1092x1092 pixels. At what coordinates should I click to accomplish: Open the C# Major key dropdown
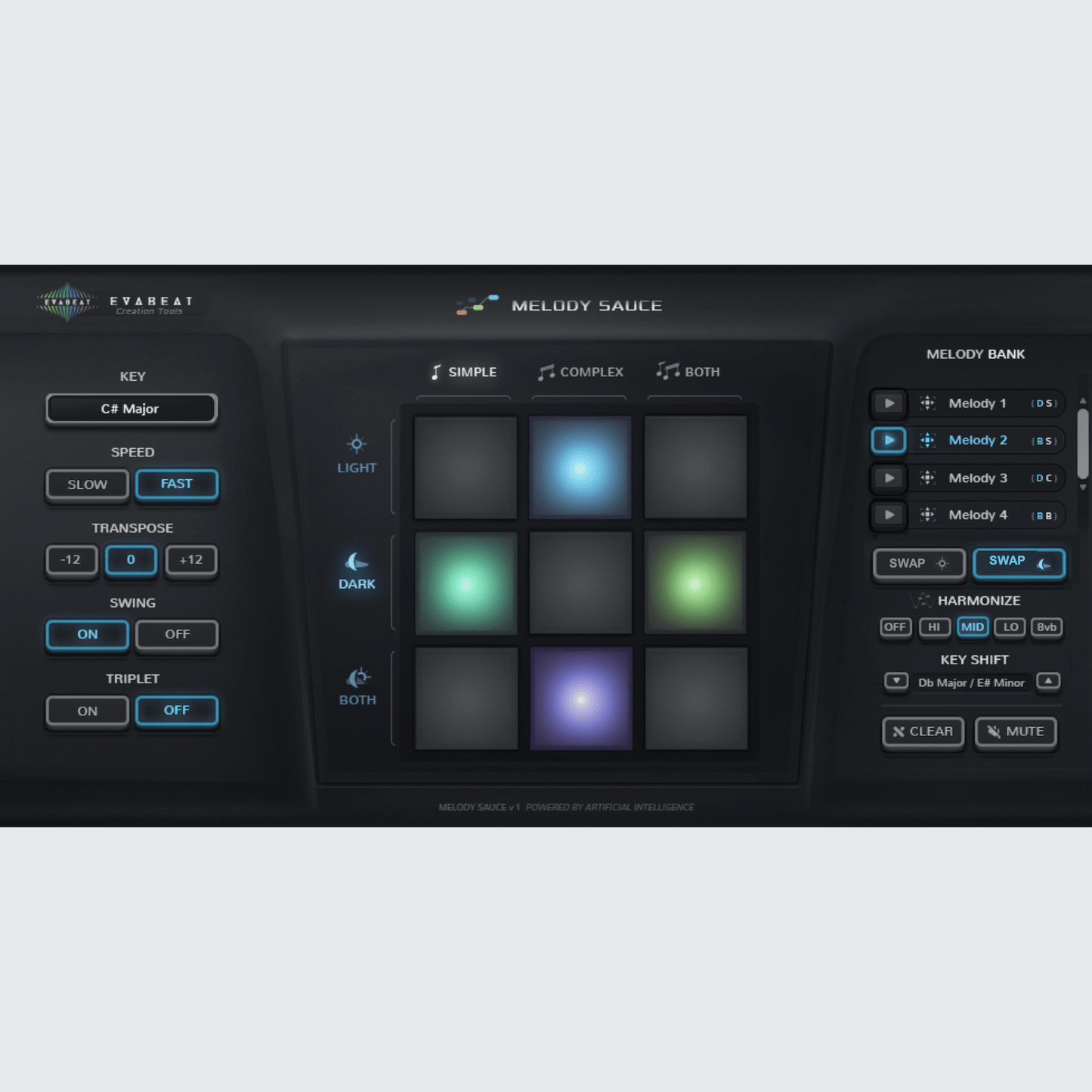tap(131, 409)
